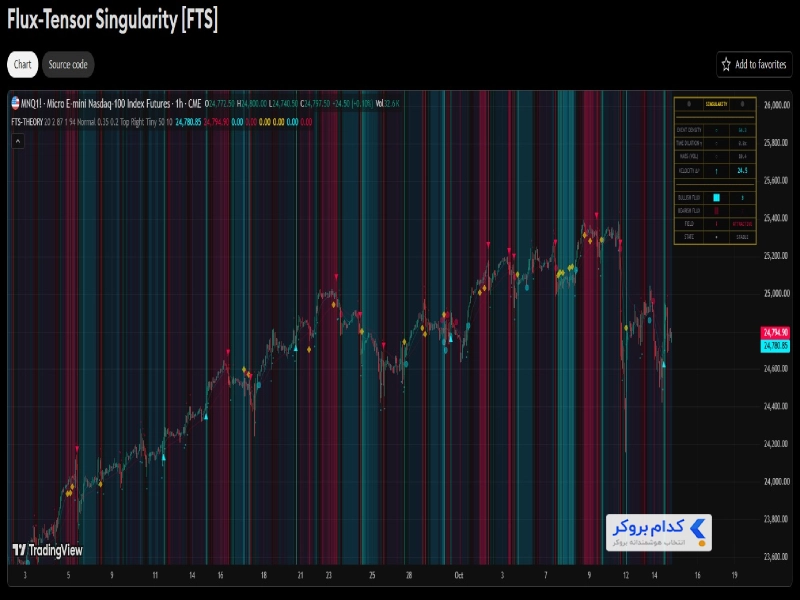The image size is (800, 600).
Task: Click the 12 date on time axis
Action: 626,576
